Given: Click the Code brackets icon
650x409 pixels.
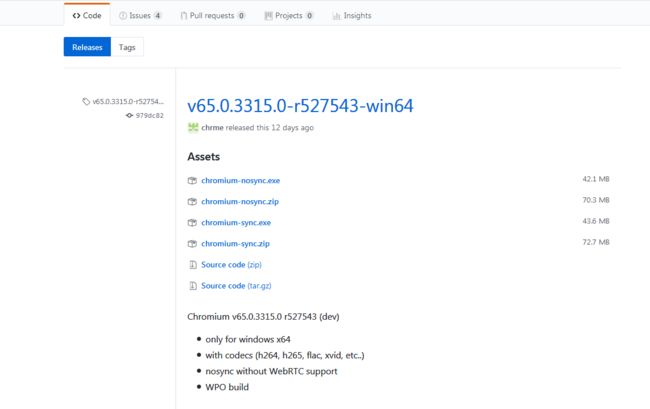Looking at the screenshot, I should (76, 16).
